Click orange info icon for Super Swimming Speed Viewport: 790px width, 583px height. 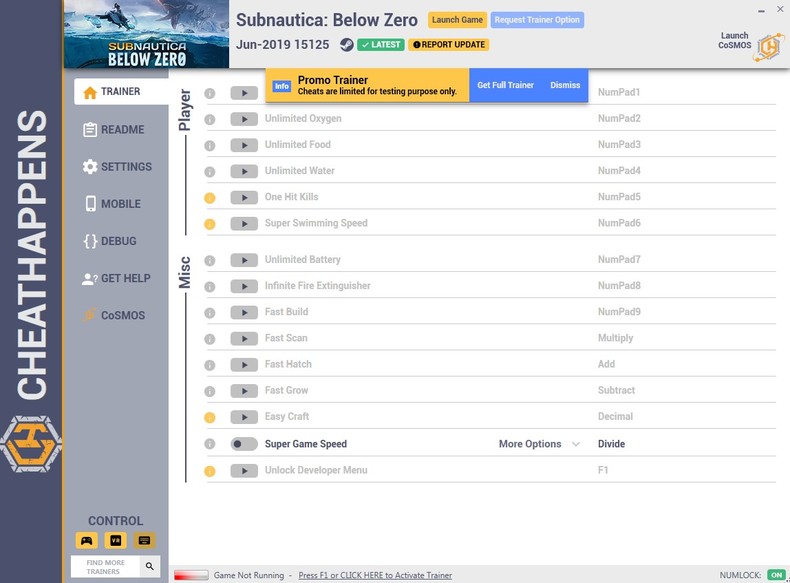210,224
